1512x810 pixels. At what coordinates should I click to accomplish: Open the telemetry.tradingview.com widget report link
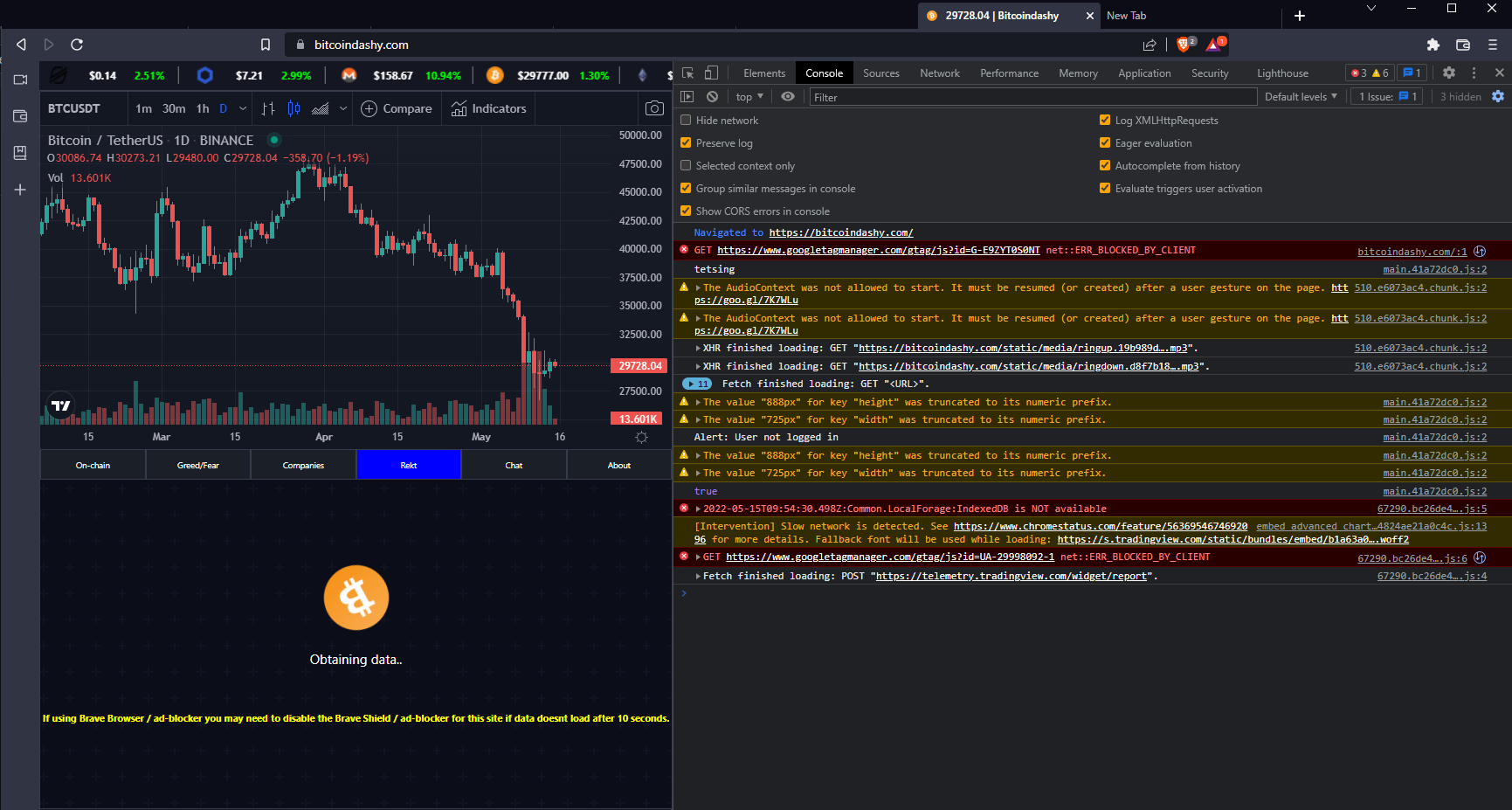1011,577
